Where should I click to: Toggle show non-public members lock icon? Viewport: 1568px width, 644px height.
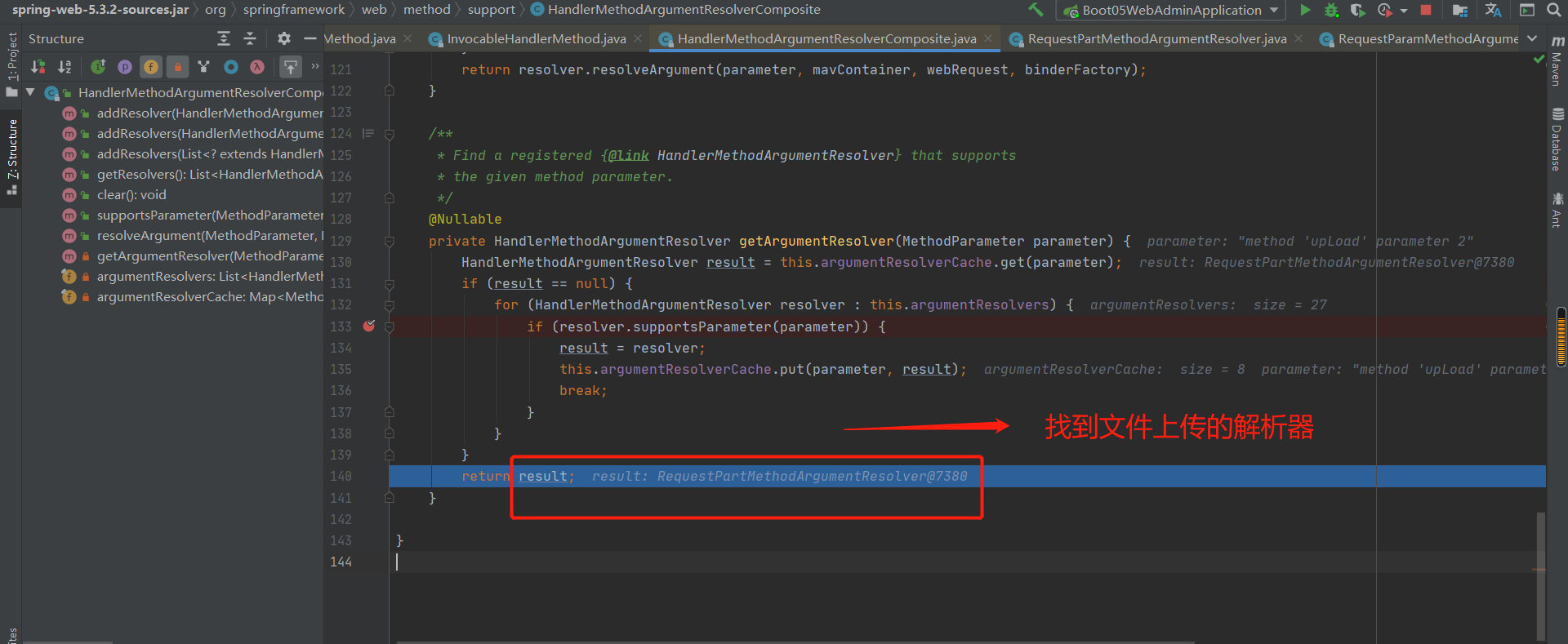coord(177,67)
